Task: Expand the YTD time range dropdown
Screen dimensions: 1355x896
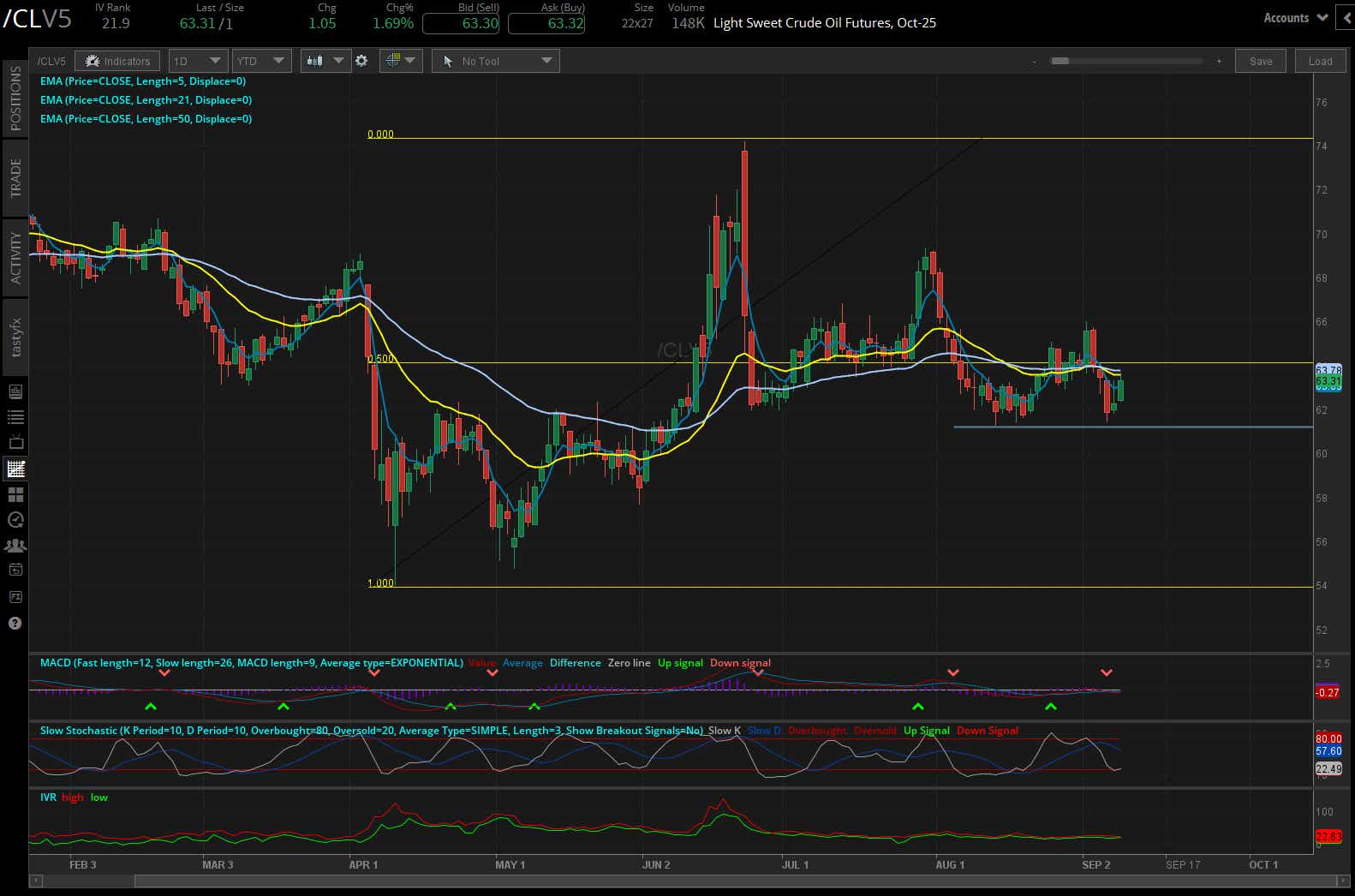Action: click(260, 61)
